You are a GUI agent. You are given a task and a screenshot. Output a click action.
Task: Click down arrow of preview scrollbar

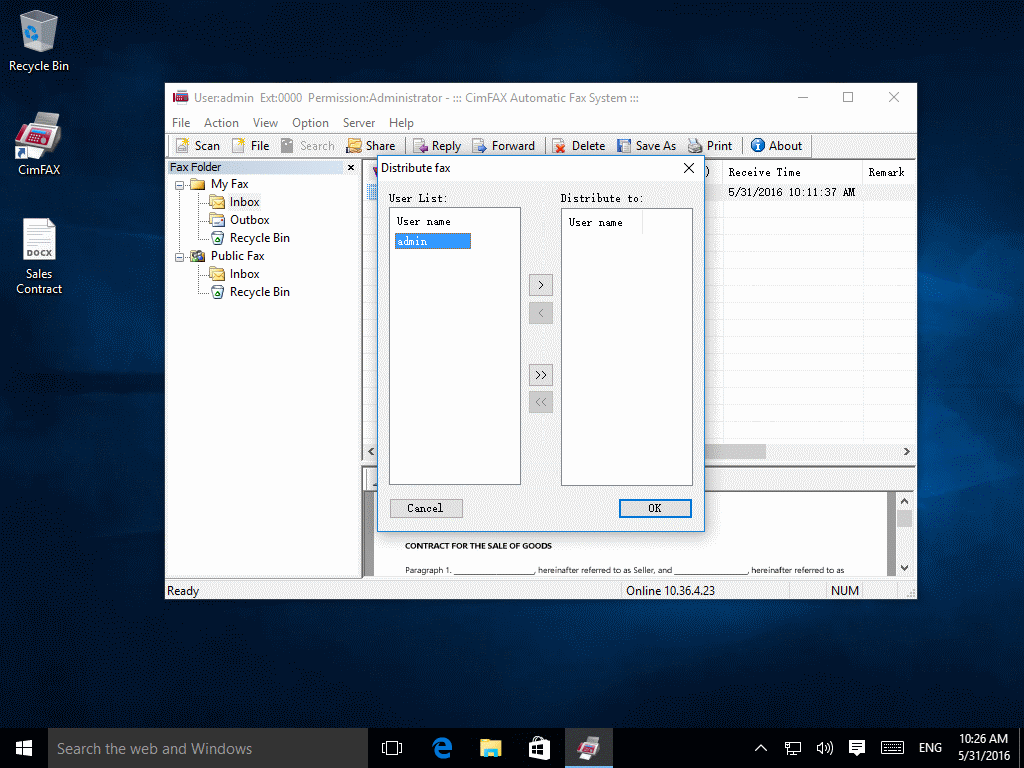click(x=904, y=568)
